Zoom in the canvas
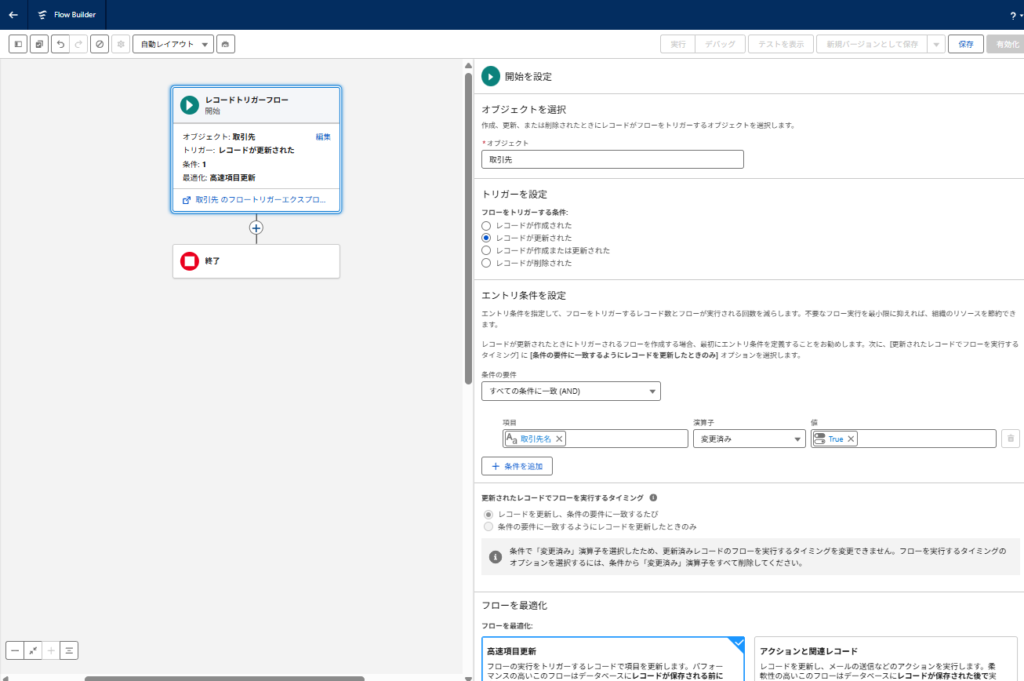 click(51, 650)
